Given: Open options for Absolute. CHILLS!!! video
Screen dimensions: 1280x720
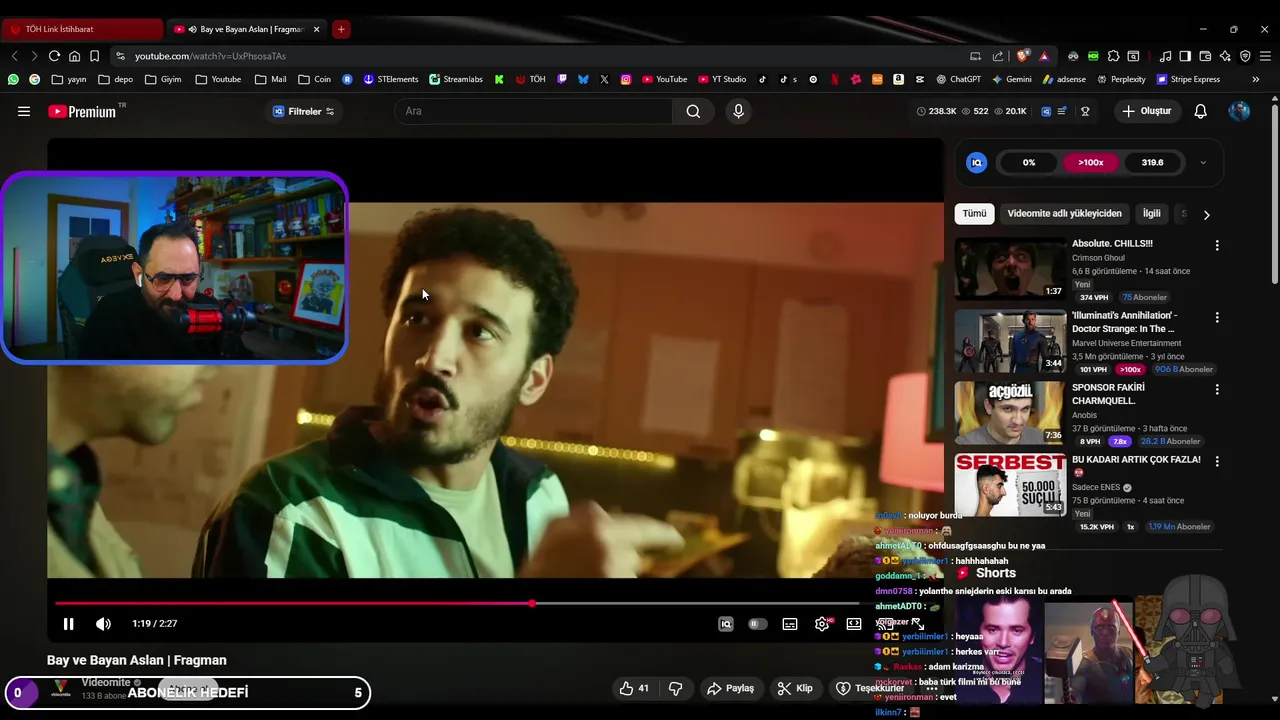Looking at the screenshot, I should coord(1217,245).
